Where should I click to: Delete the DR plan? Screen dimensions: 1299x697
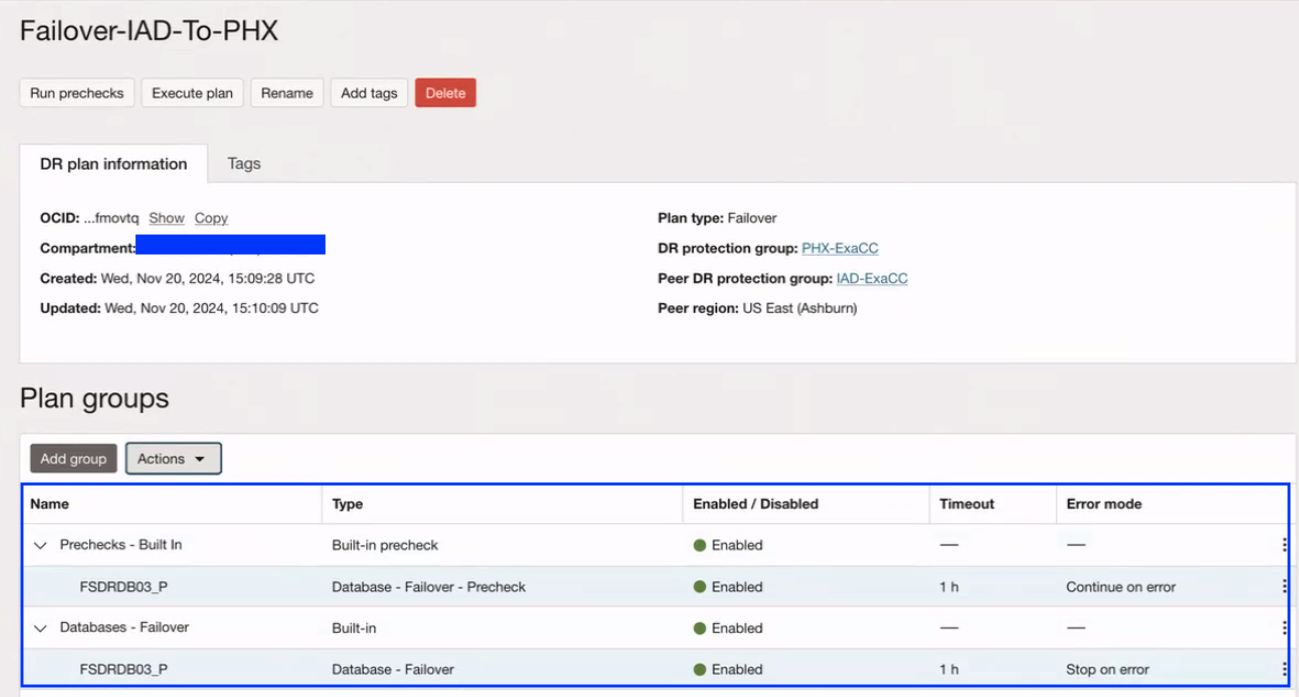click(x=445, y=93)
